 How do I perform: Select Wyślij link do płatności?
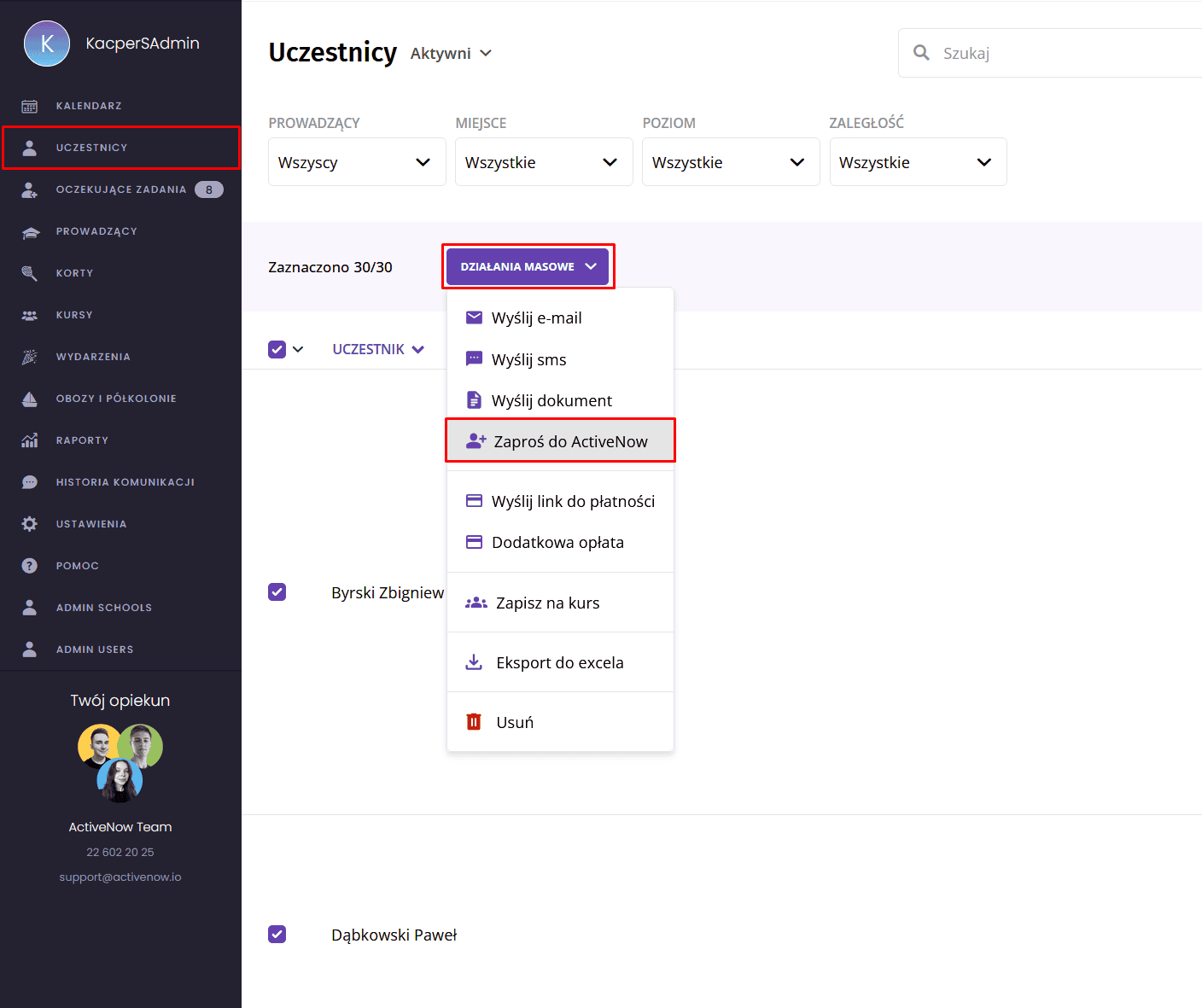tap(560, 501)
